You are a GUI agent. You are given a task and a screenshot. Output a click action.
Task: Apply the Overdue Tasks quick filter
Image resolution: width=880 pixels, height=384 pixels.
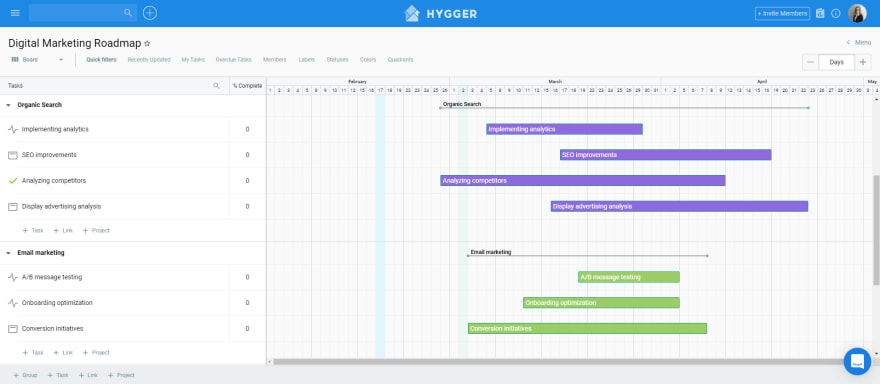point(233,60)
